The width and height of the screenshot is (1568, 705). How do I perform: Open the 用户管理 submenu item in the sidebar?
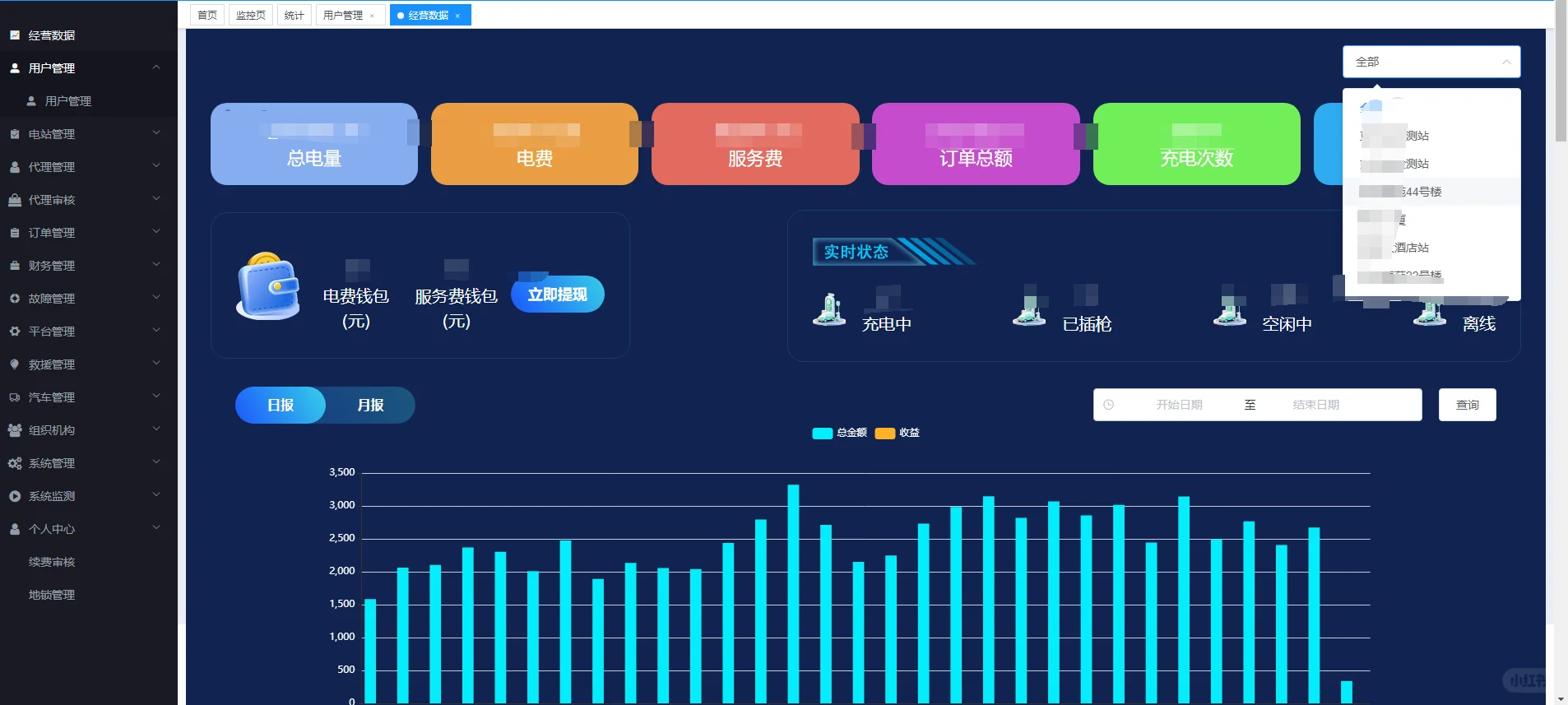pyautogui.click(x=89, y=101)
